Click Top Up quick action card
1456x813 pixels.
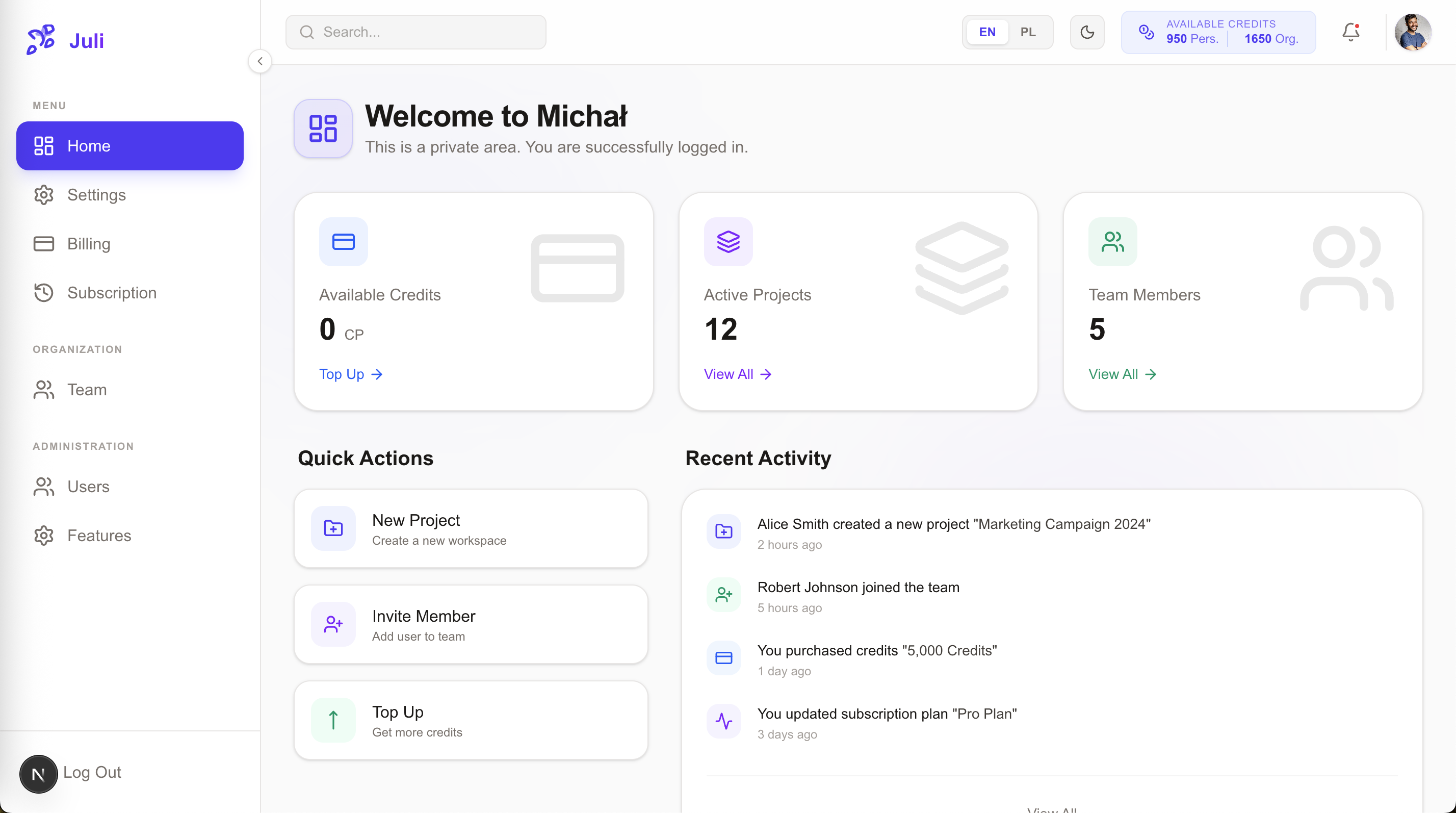[471, 720]
